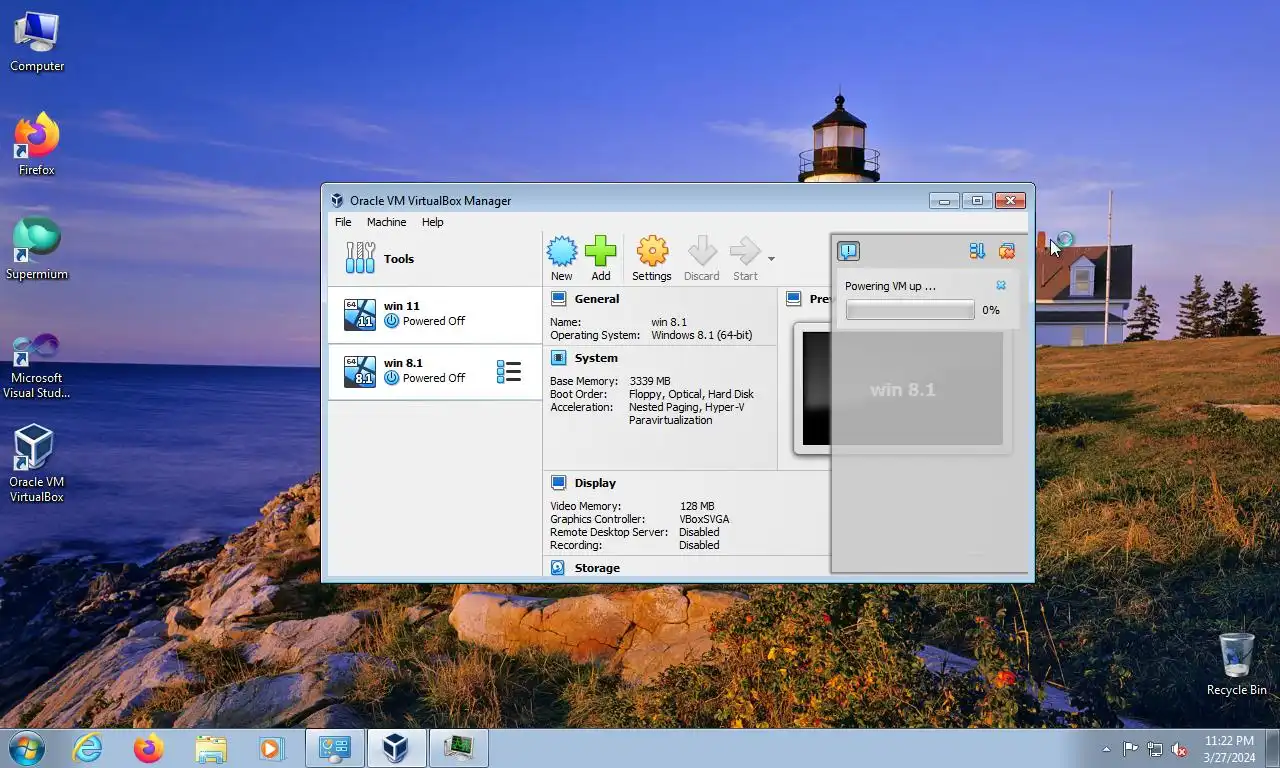Image resolution: width=1280 pixels, height=768 pixels.
Task: Open the Machine menu
Action: pos(386,222)
